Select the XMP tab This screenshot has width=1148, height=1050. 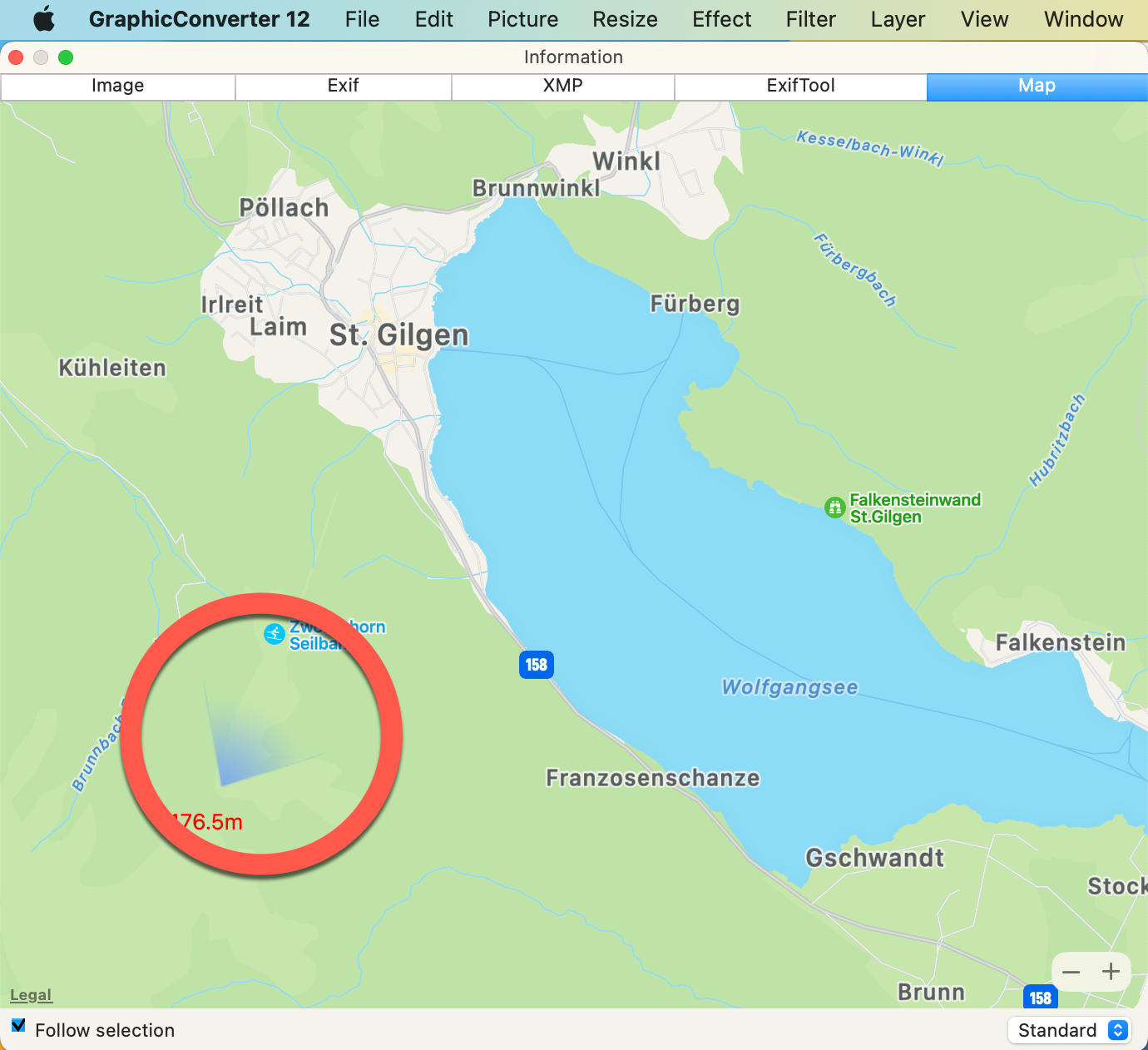point(563,86)
